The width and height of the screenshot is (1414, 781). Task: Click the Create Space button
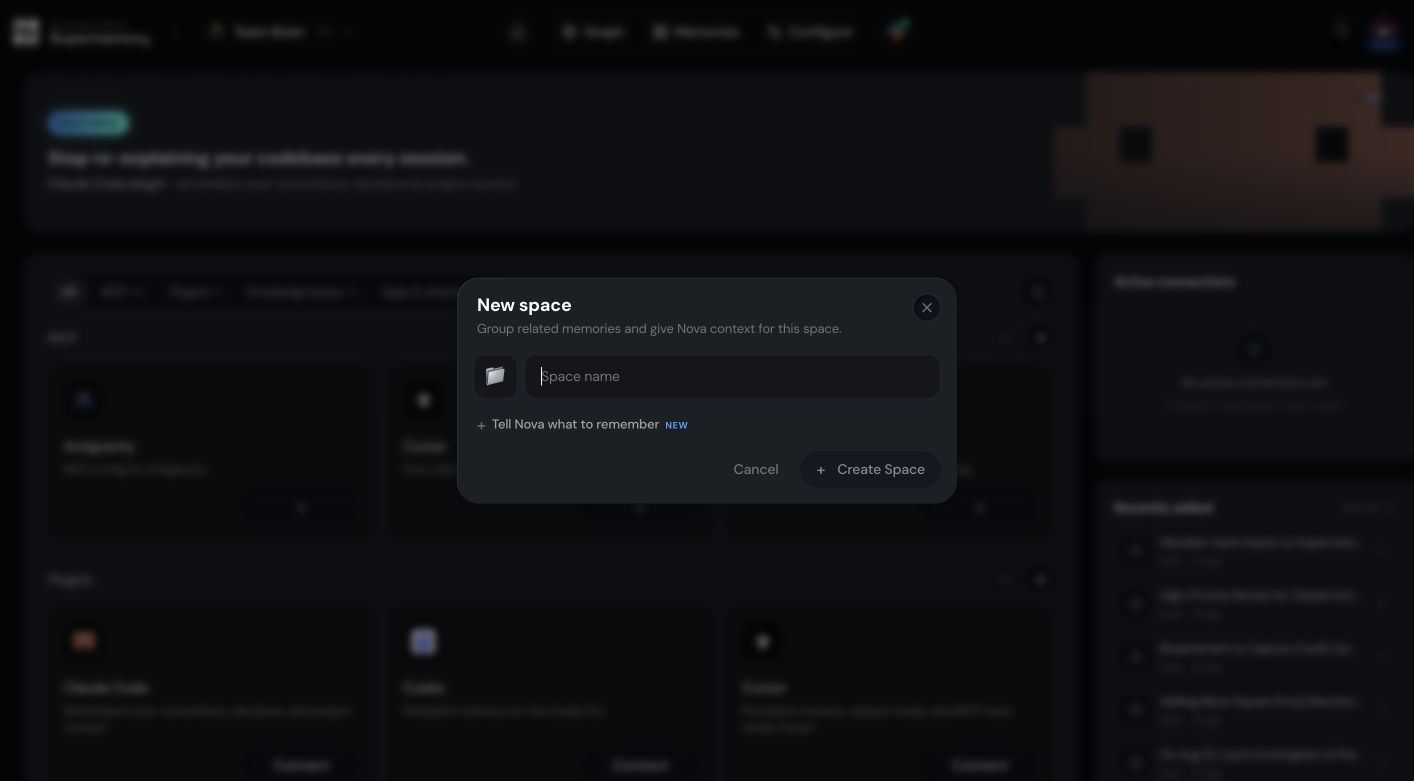[x=870, y=469]
